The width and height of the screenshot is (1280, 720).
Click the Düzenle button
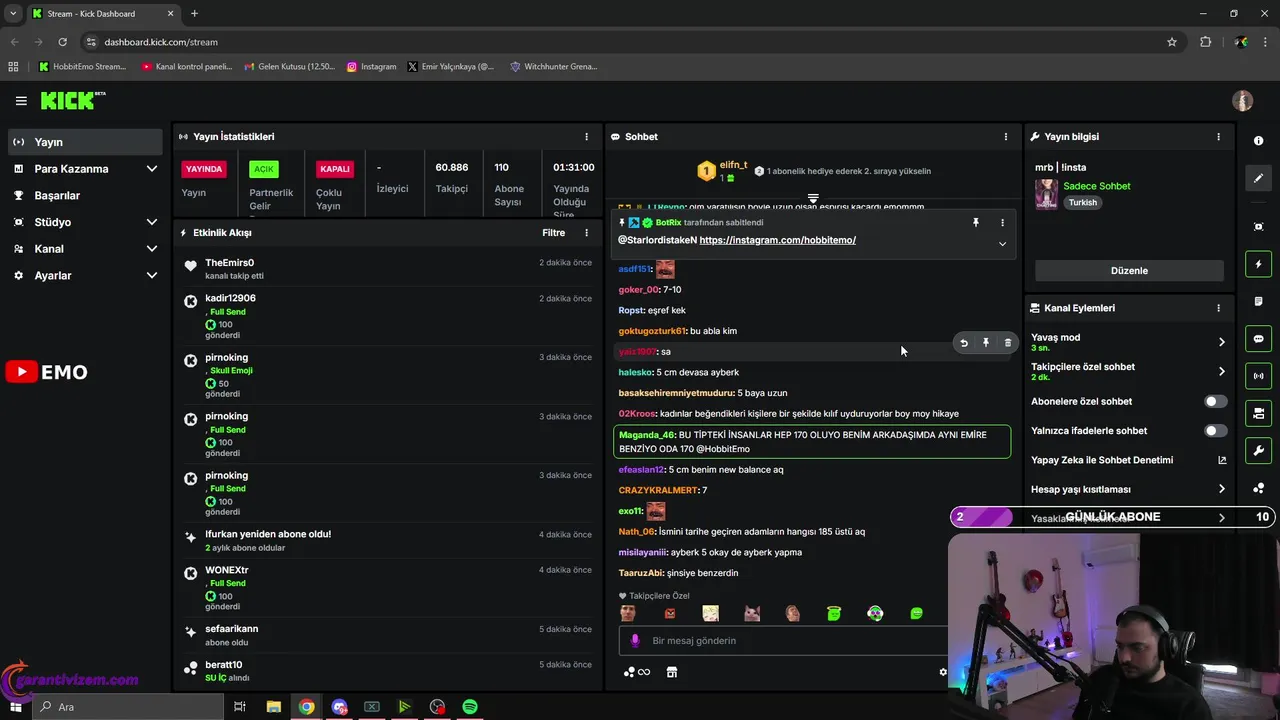coord(1129,271)
